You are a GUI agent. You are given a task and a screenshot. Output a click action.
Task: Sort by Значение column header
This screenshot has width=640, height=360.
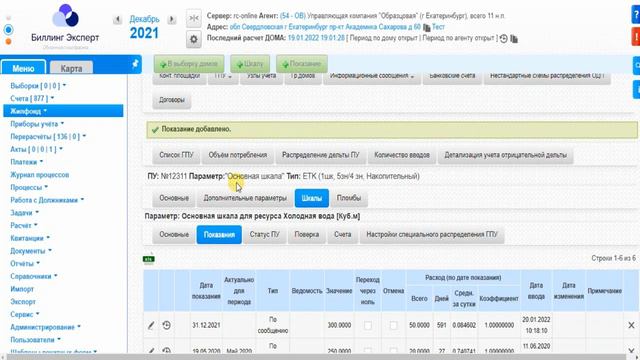click(339, 291)
